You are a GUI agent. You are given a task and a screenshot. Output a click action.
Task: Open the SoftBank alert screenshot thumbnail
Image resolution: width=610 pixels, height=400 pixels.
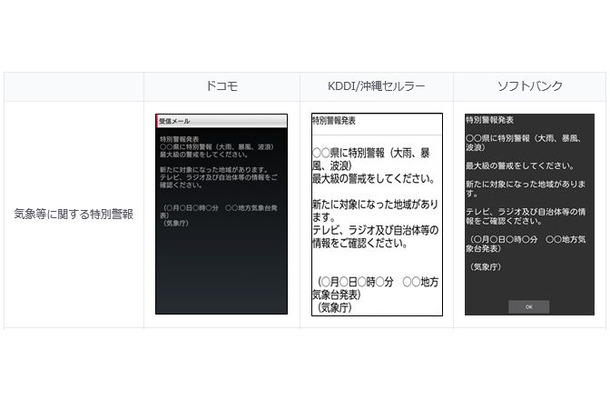coord(529,214)
